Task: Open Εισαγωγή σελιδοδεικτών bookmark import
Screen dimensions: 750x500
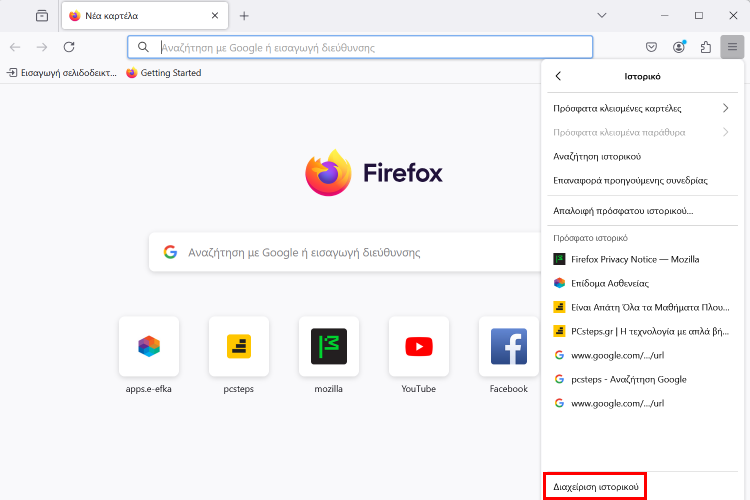Action: point(62,73)
